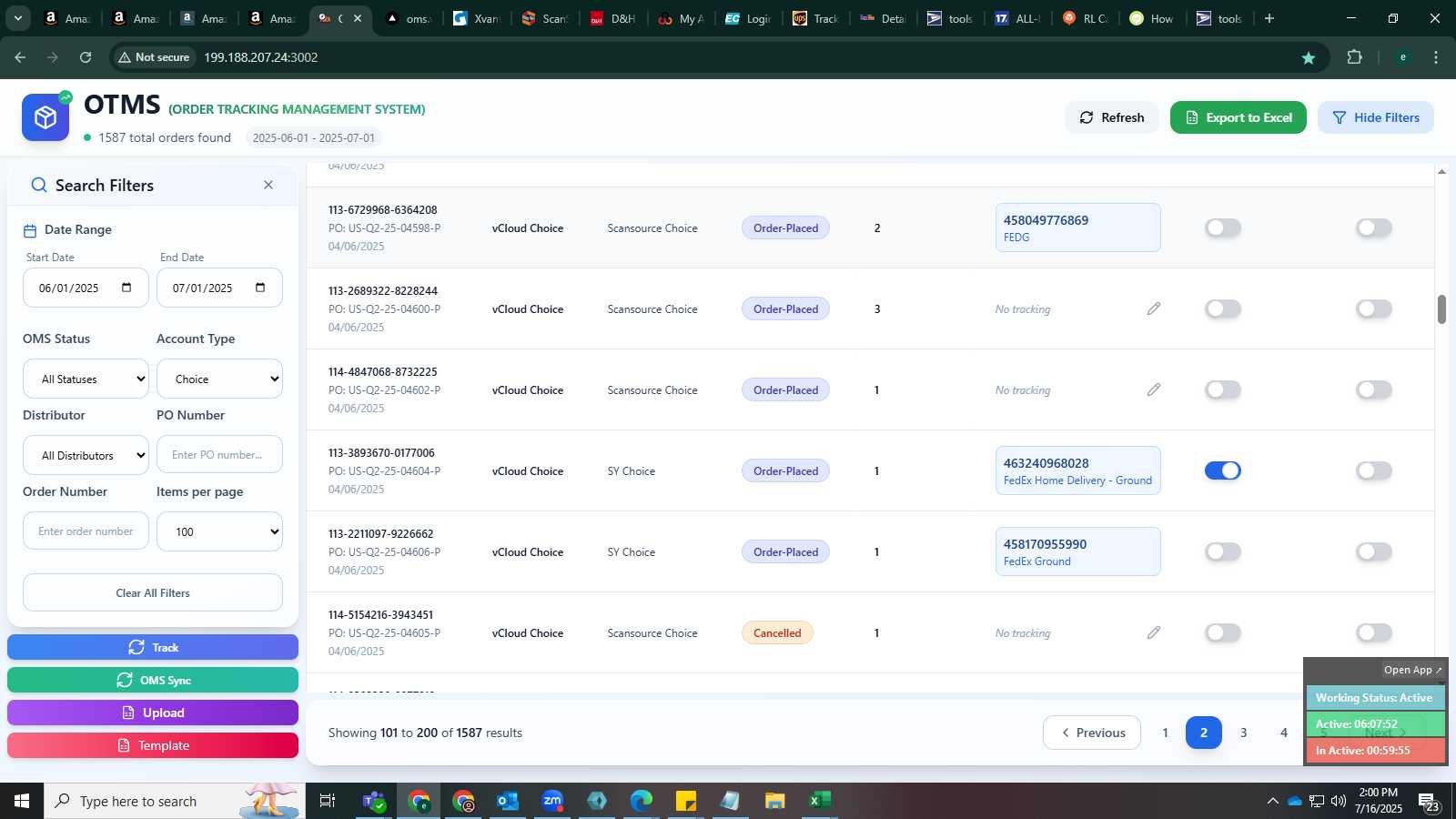This screenshot has width=1456, height=819.
Task: Open the Items per page dropdown
Action: [219, 531]
